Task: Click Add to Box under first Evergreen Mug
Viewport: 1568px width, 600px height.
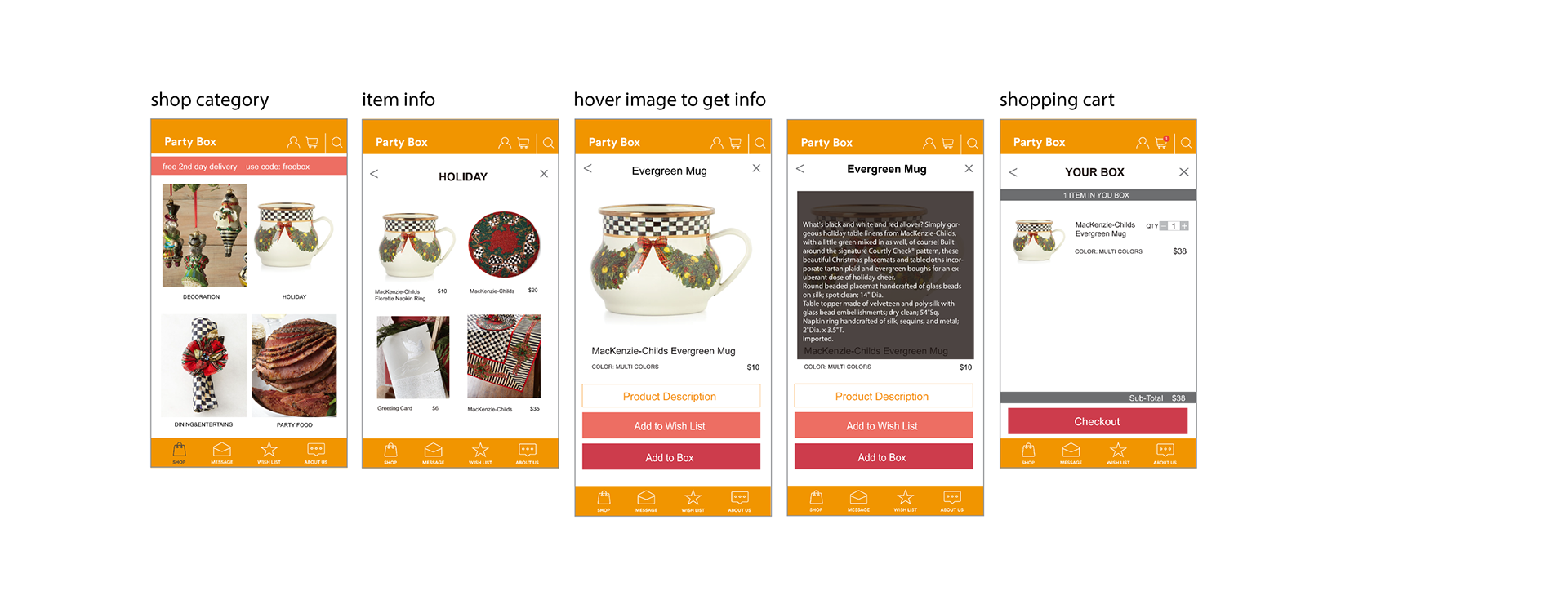Action: click(x=670, y=457)
